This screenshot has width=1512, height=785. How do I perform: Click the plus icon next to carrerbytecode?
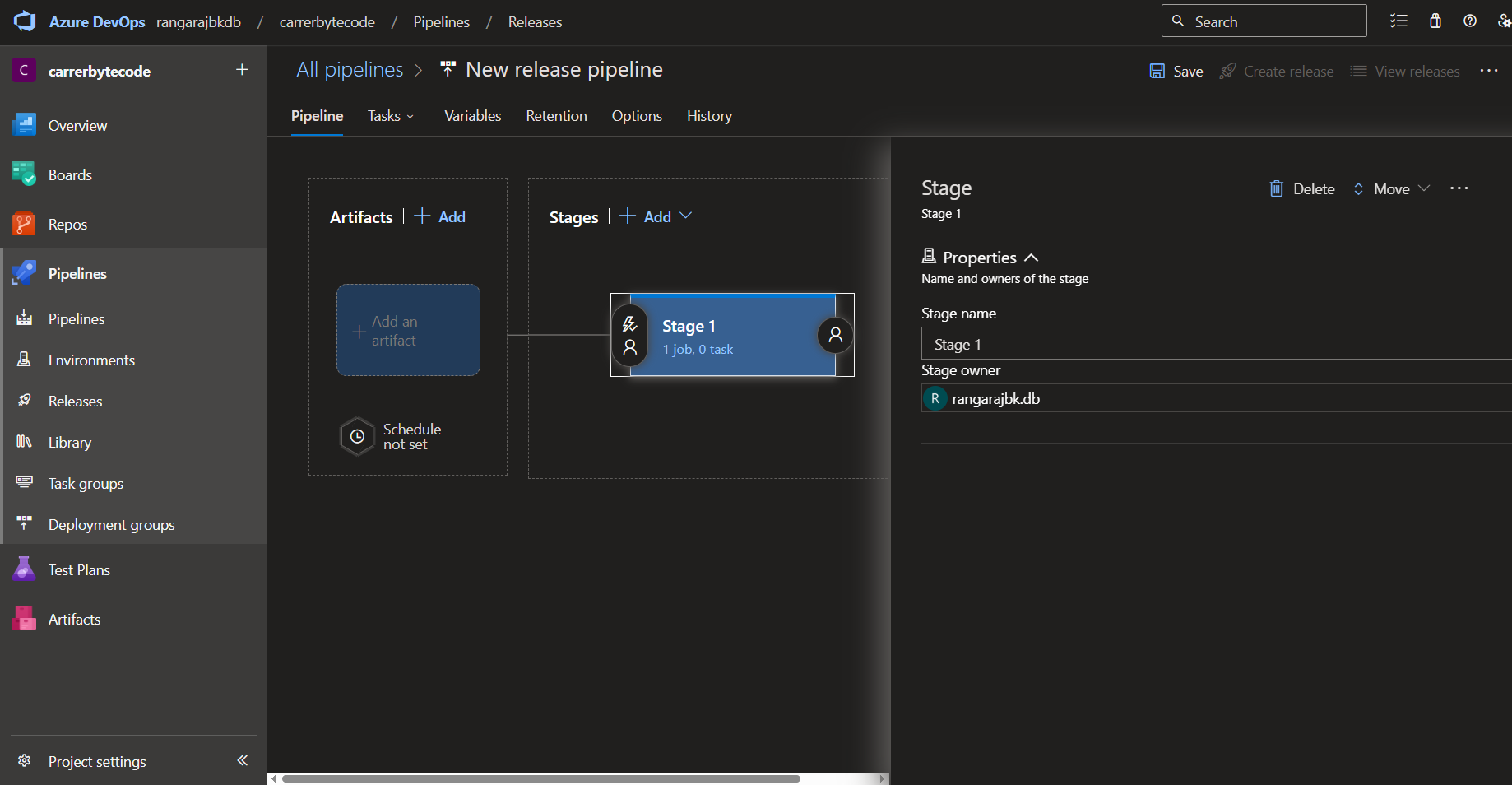click(x=242, y=70)
